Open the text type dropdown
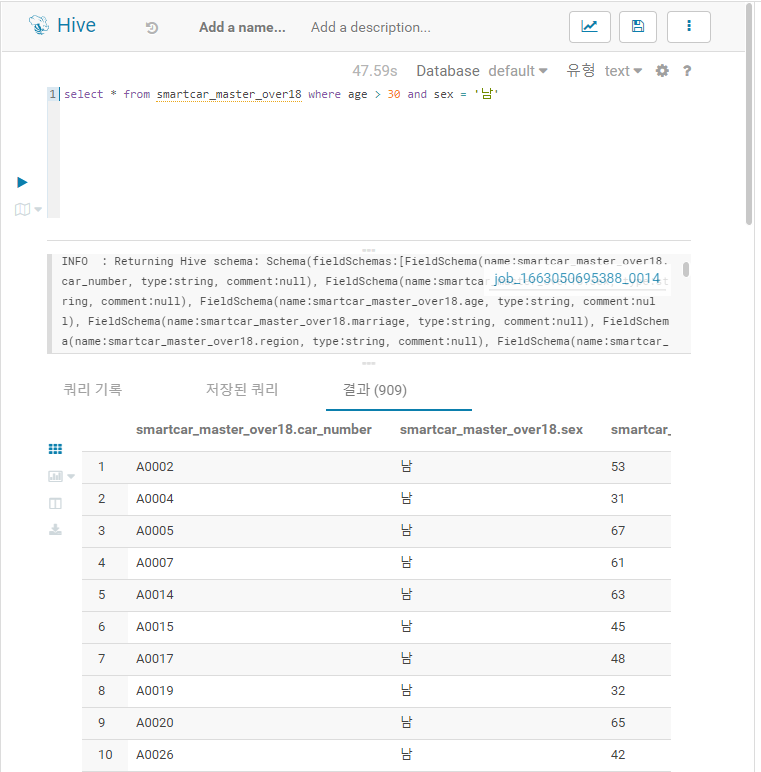The width and height of the screenshot is (761, 772). tap(623, 71)
